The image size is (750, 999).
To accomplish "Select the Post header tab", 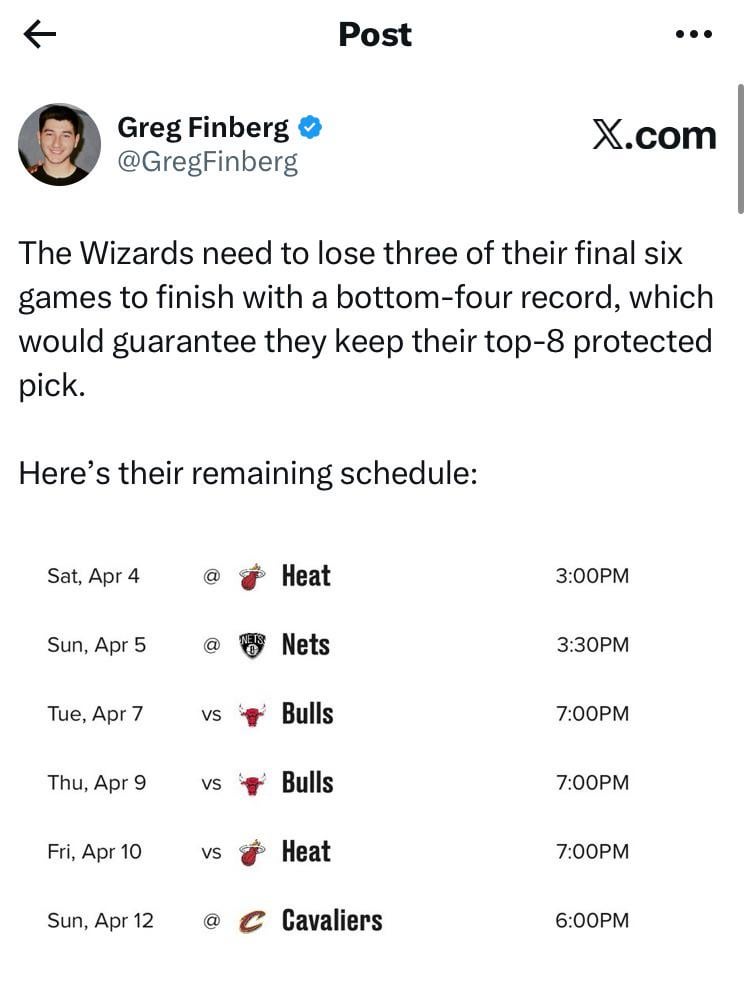I will [x=375, y=34].
